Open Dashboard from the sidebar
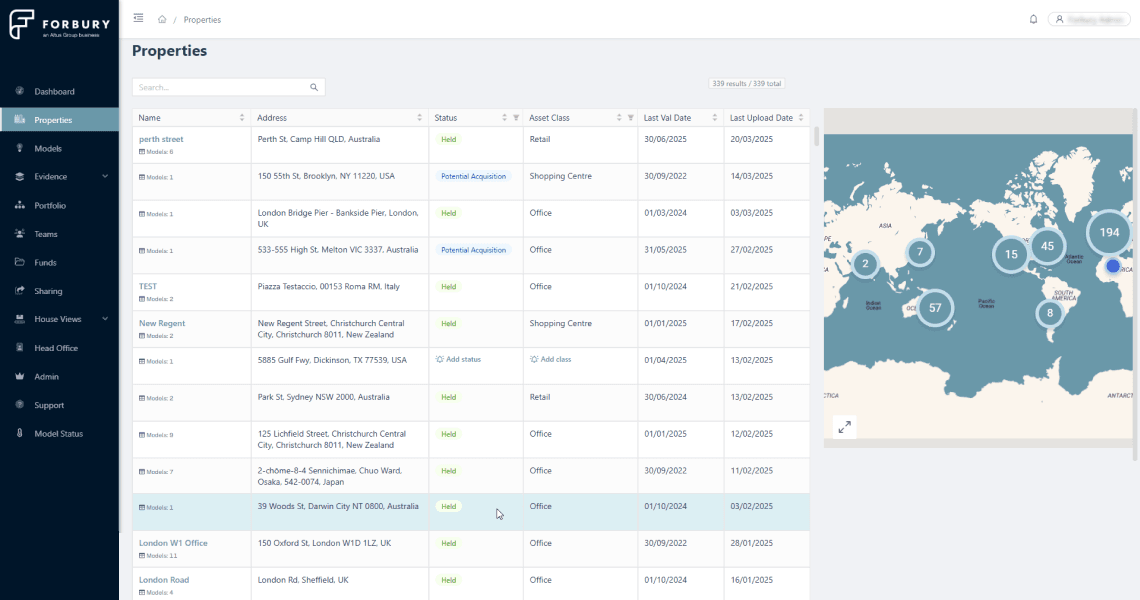 pyautogui.click(x=54, y=92)
